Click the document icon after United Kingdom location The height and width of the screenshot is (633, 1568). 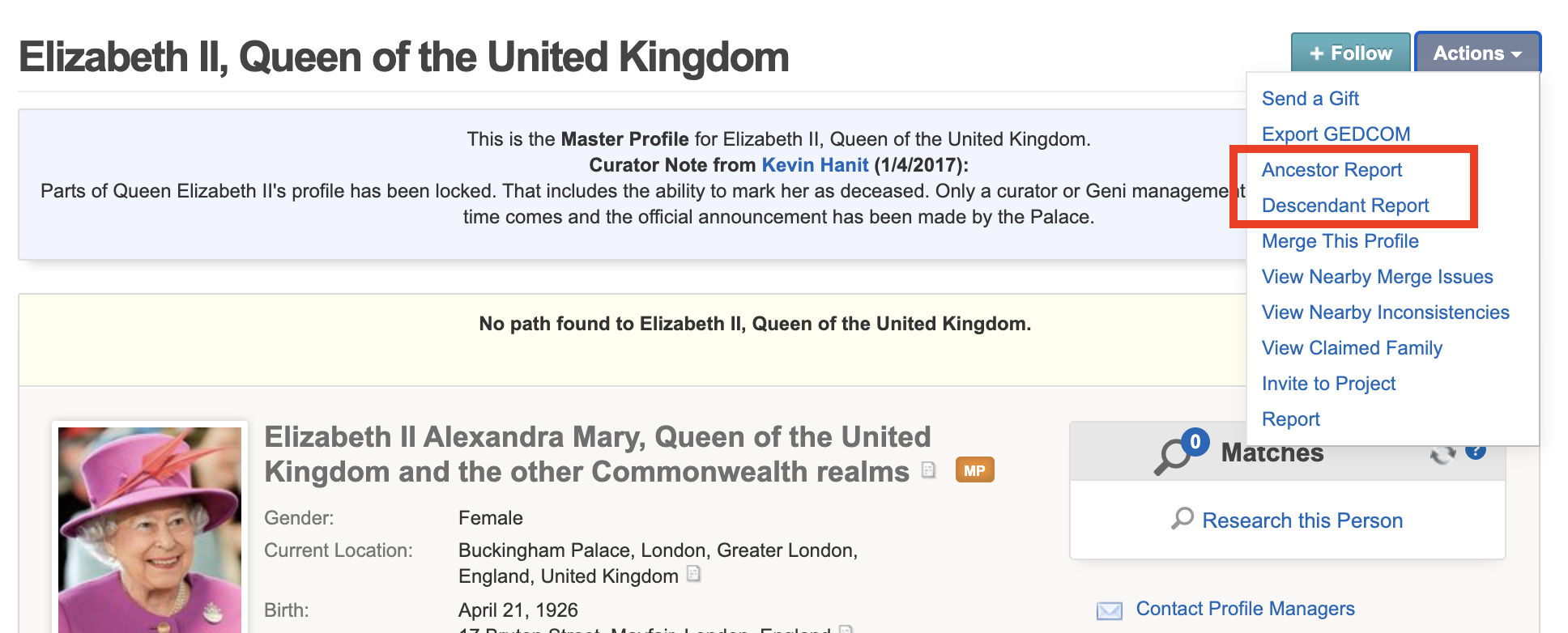pyautogui.click(x=693, y=574)
